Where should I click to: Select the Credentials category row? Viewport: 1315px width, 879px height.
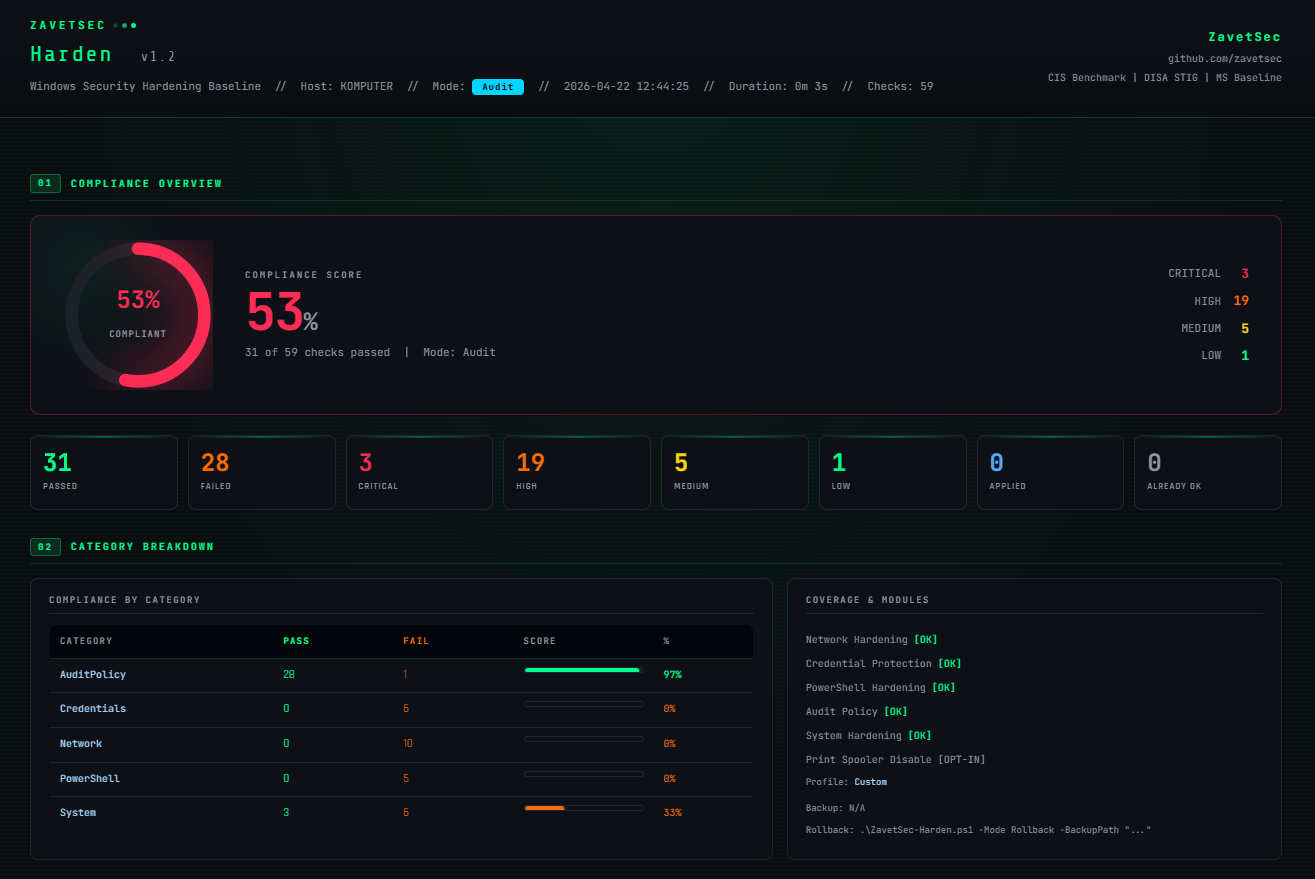(401, 709)
